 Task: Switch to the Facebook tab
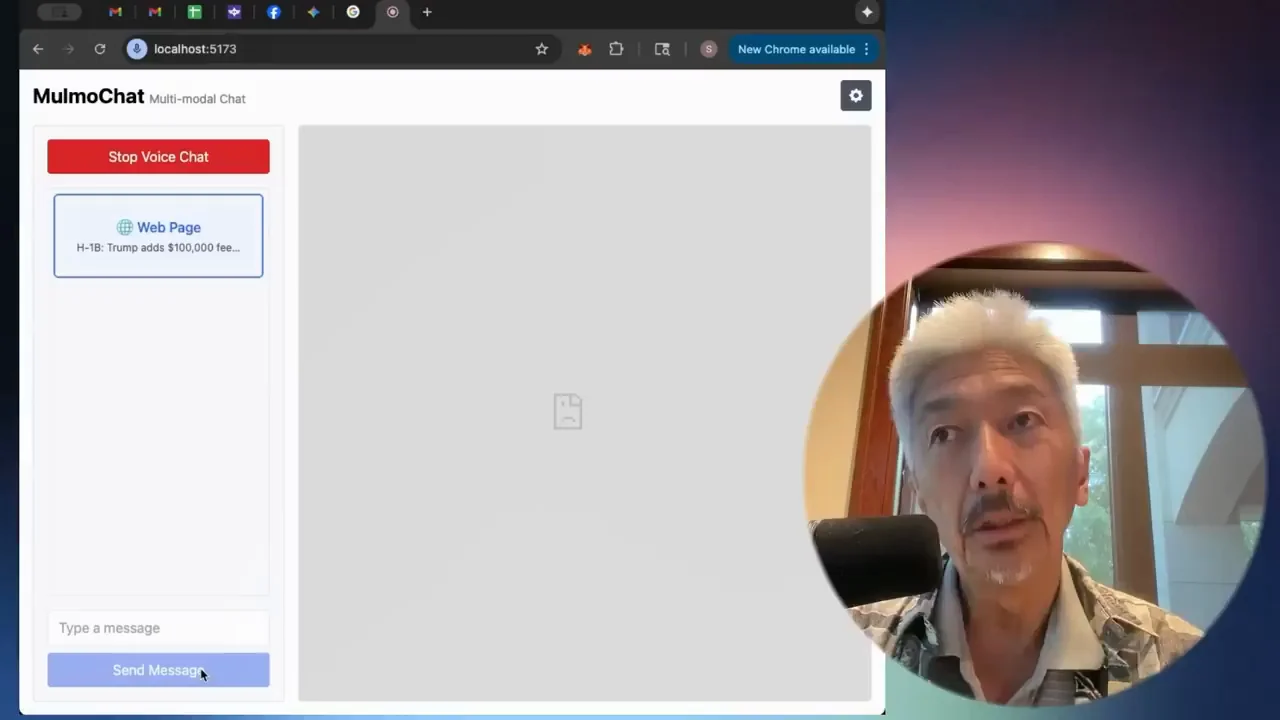coord(273,12)
